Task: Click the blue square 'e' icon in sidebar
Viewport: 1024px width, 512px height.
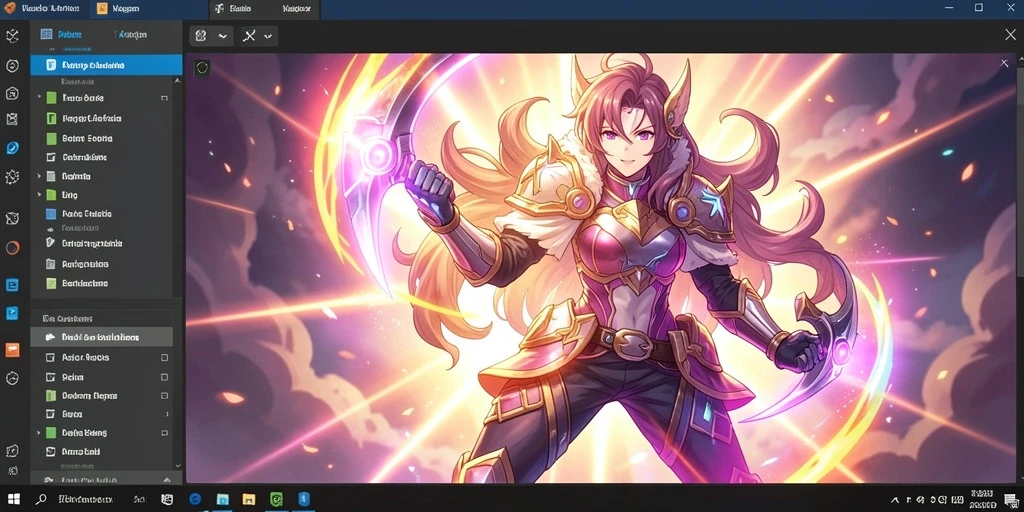Action: (12, 285)
